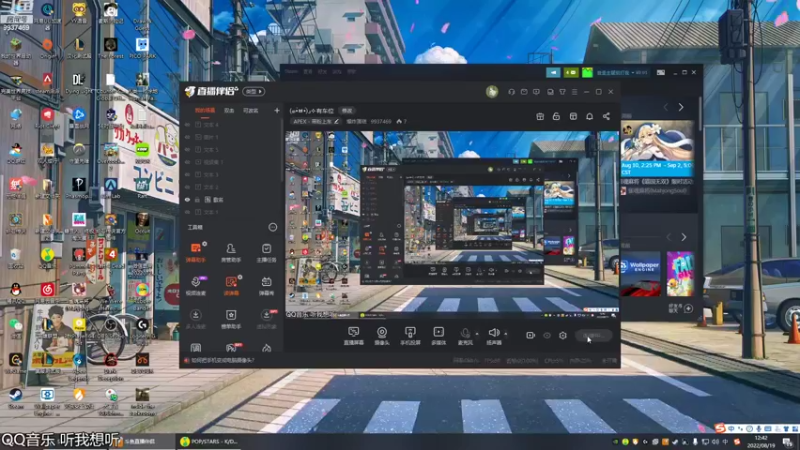Image resolution: width=800 pixels, height=450 pixels.
Task: Open the first Steam menu bar item
Action: [291, 72]
